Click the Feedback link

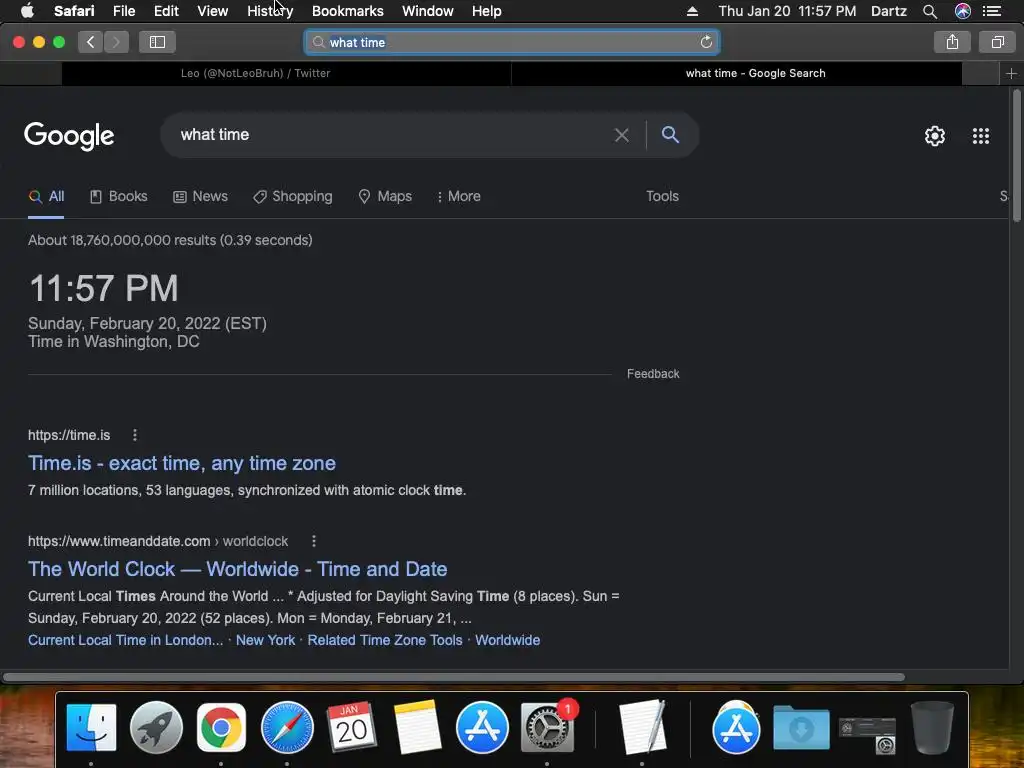(x=653, y=374)
